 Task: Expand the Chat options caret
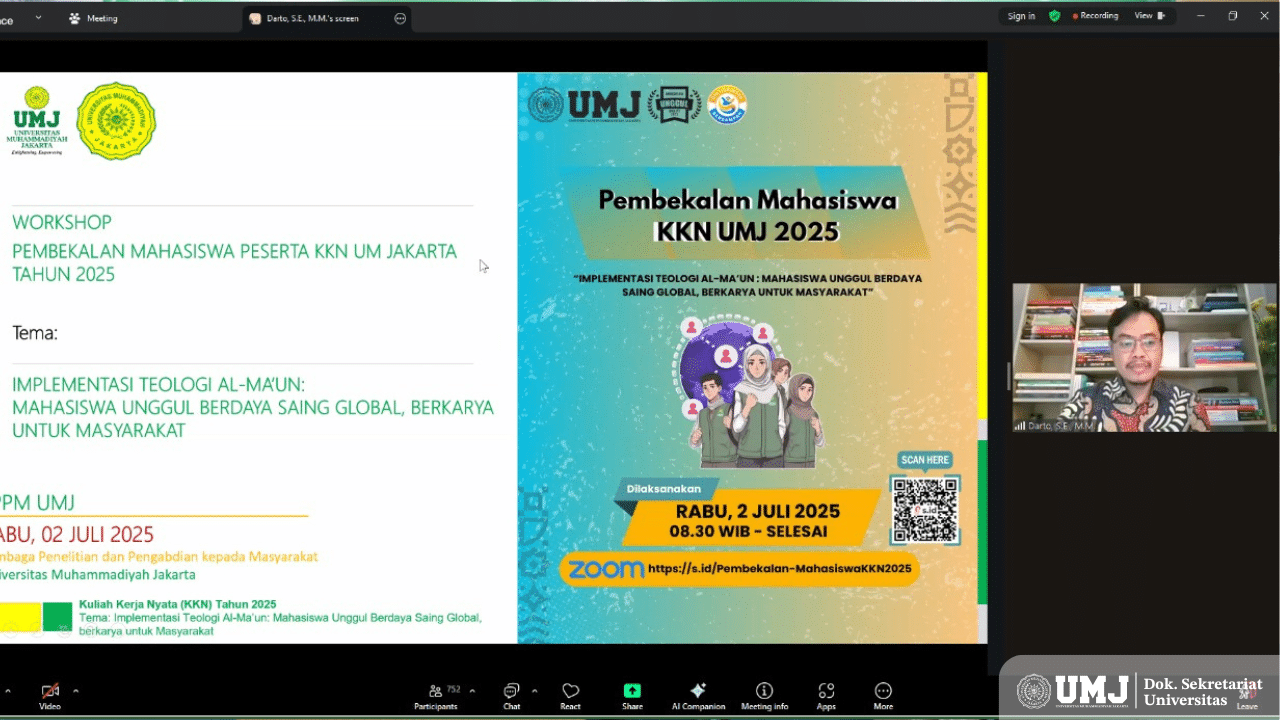click(534, 691)
